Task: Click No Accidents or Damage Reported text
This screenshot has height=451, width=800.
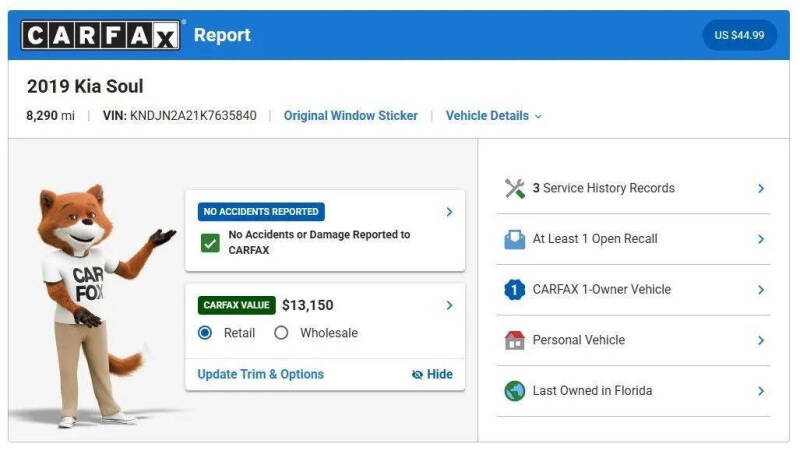Action: pos(319,242)
